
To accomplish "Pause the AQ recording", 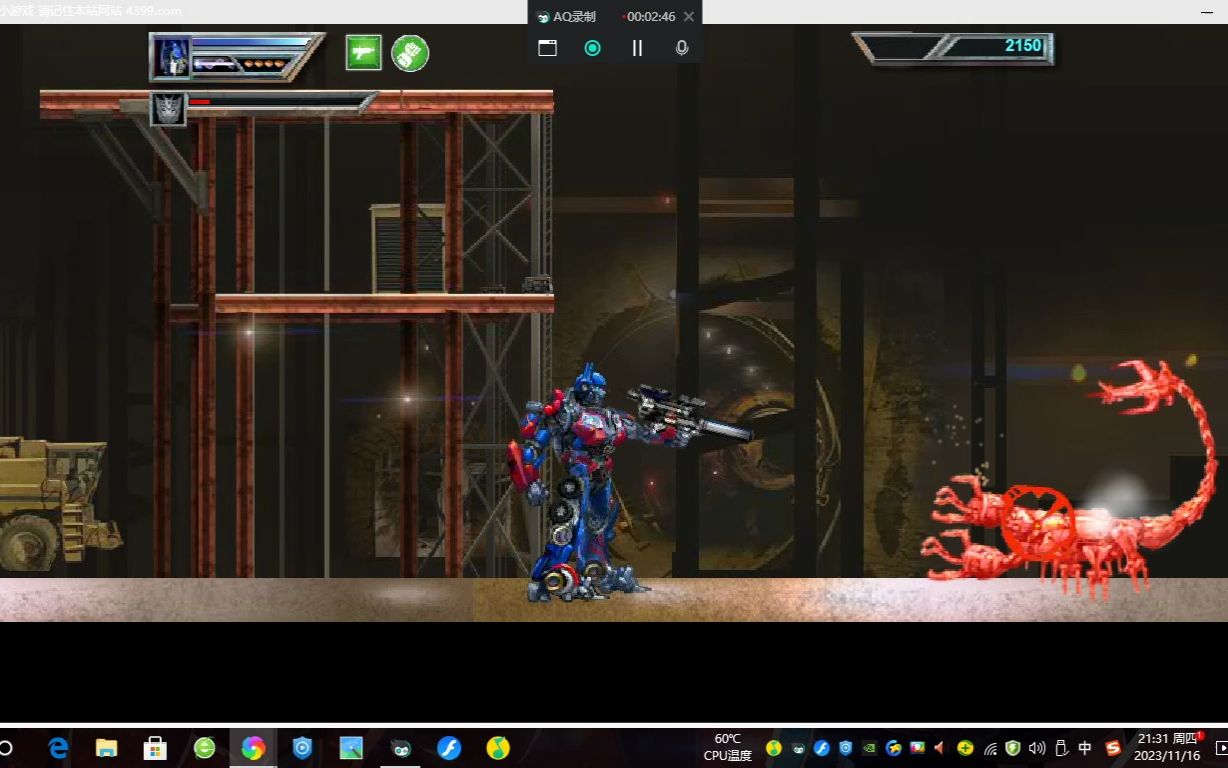I will 637,47.
